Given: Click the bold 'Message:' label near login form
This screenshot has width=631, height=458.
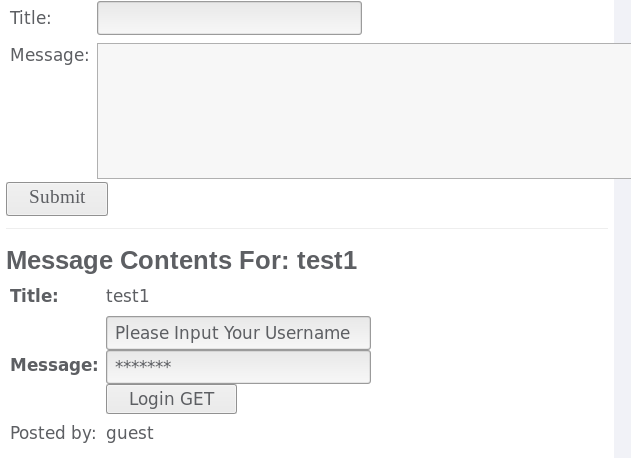Looking at the screenshot, I should pos(54,365).
